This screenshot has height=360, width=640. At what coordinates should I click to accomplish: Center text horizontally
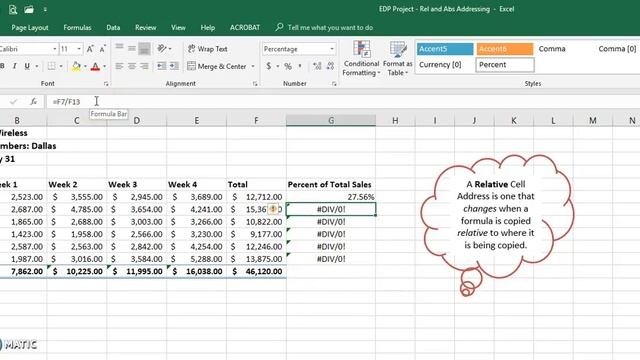(132, 66)
